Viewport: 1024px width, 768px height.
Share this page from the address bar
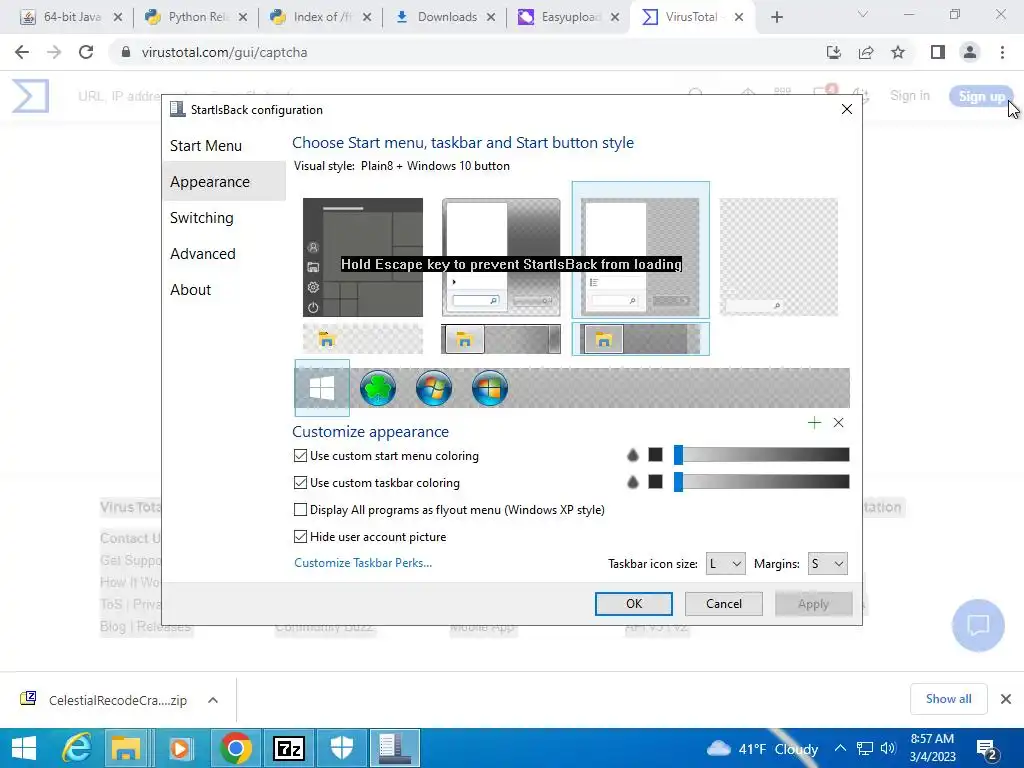click(866, 52)
